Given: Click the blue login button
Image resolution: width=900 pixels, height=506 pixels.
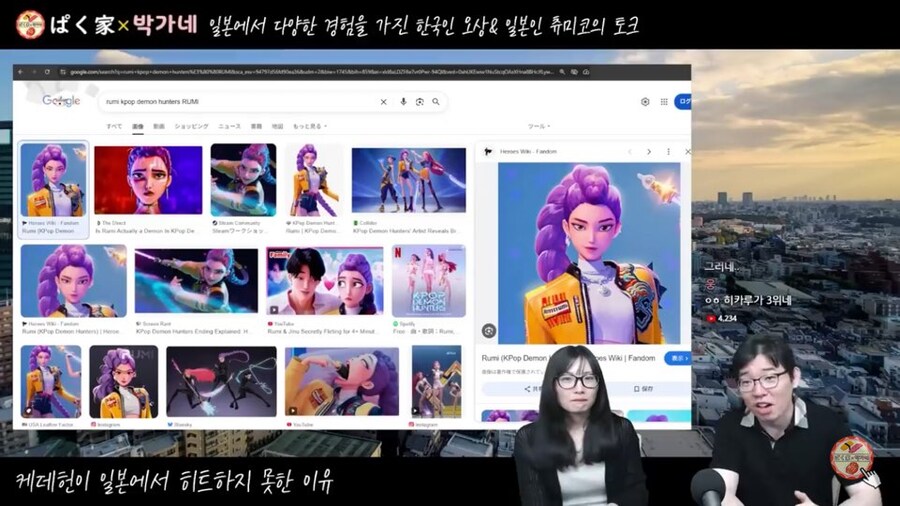Looking at the screenshot, I should click(x=683, y=102).
